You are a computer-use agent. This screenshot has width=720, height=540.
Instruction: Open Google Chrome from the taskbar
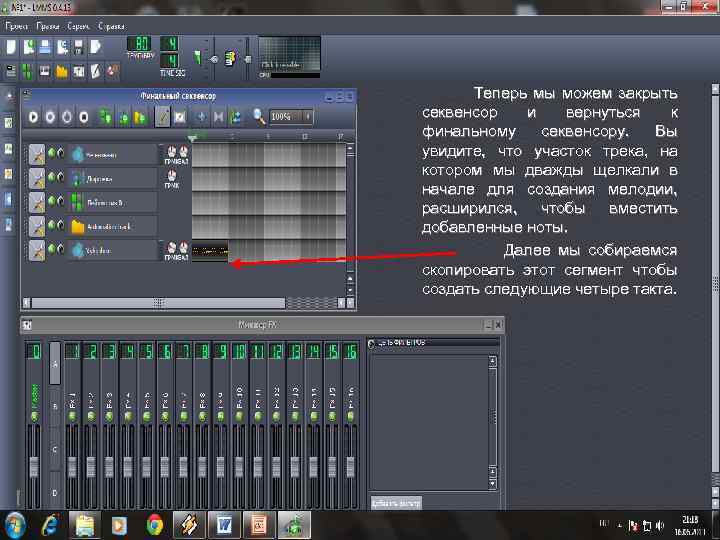coord(155,524)
